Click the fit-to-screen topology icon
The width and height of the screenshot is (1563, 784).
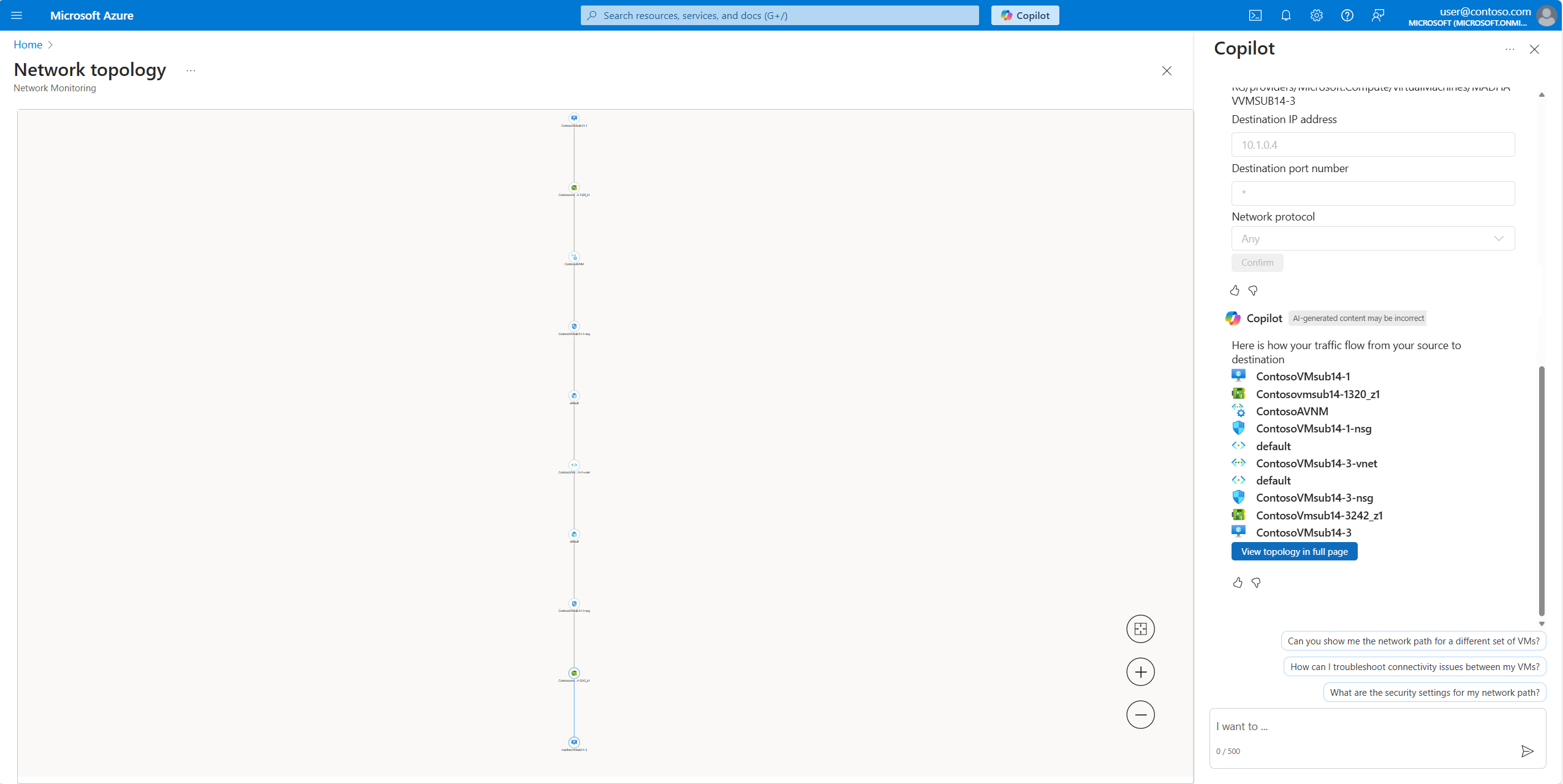point(1140,629)
